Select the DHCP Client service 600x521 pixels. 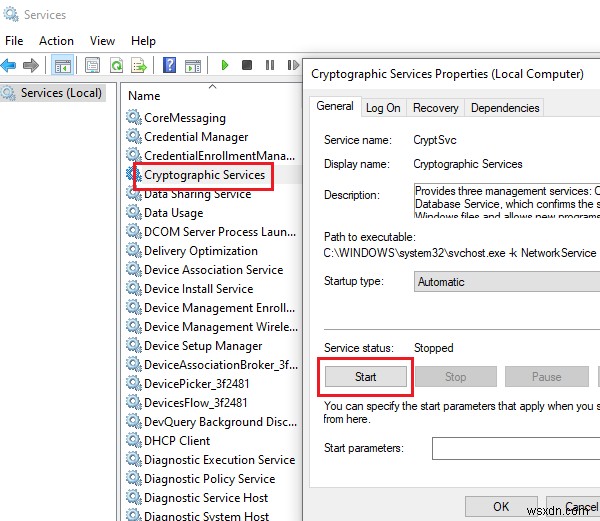177,441
